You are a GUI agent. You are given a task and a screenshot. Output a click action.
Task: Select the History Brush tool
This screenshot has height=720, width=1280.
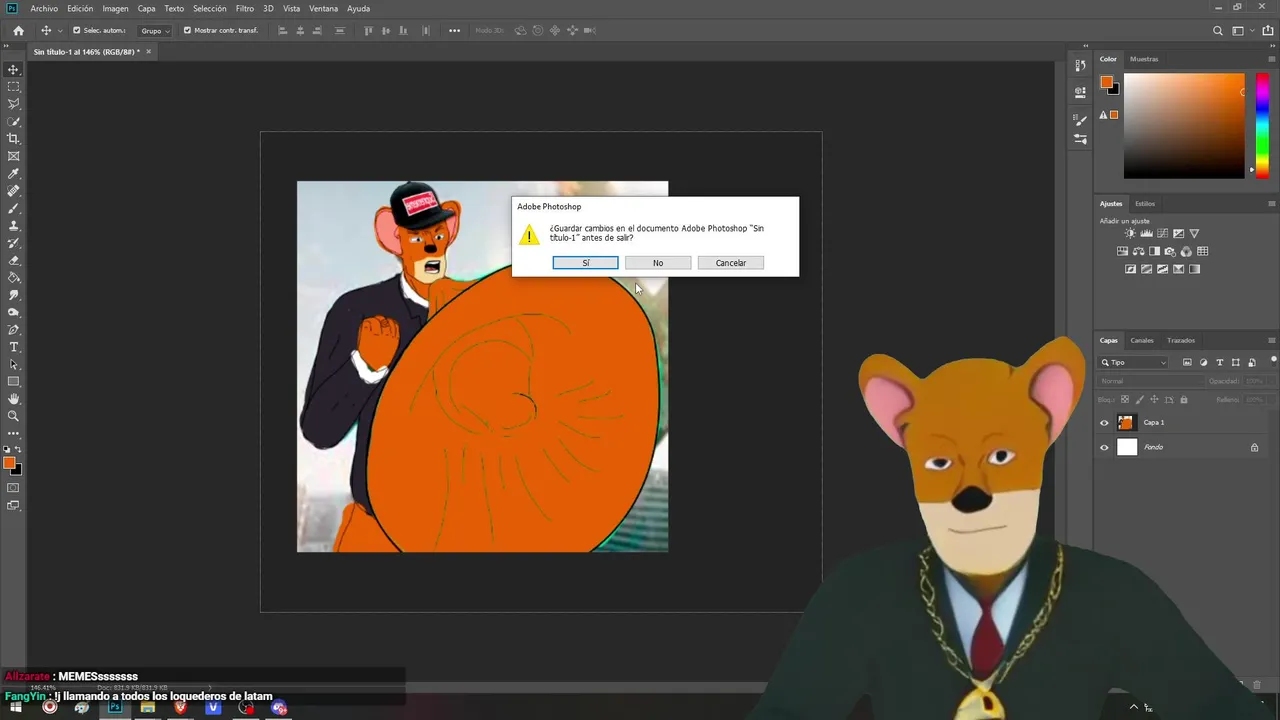pos(14,243)
